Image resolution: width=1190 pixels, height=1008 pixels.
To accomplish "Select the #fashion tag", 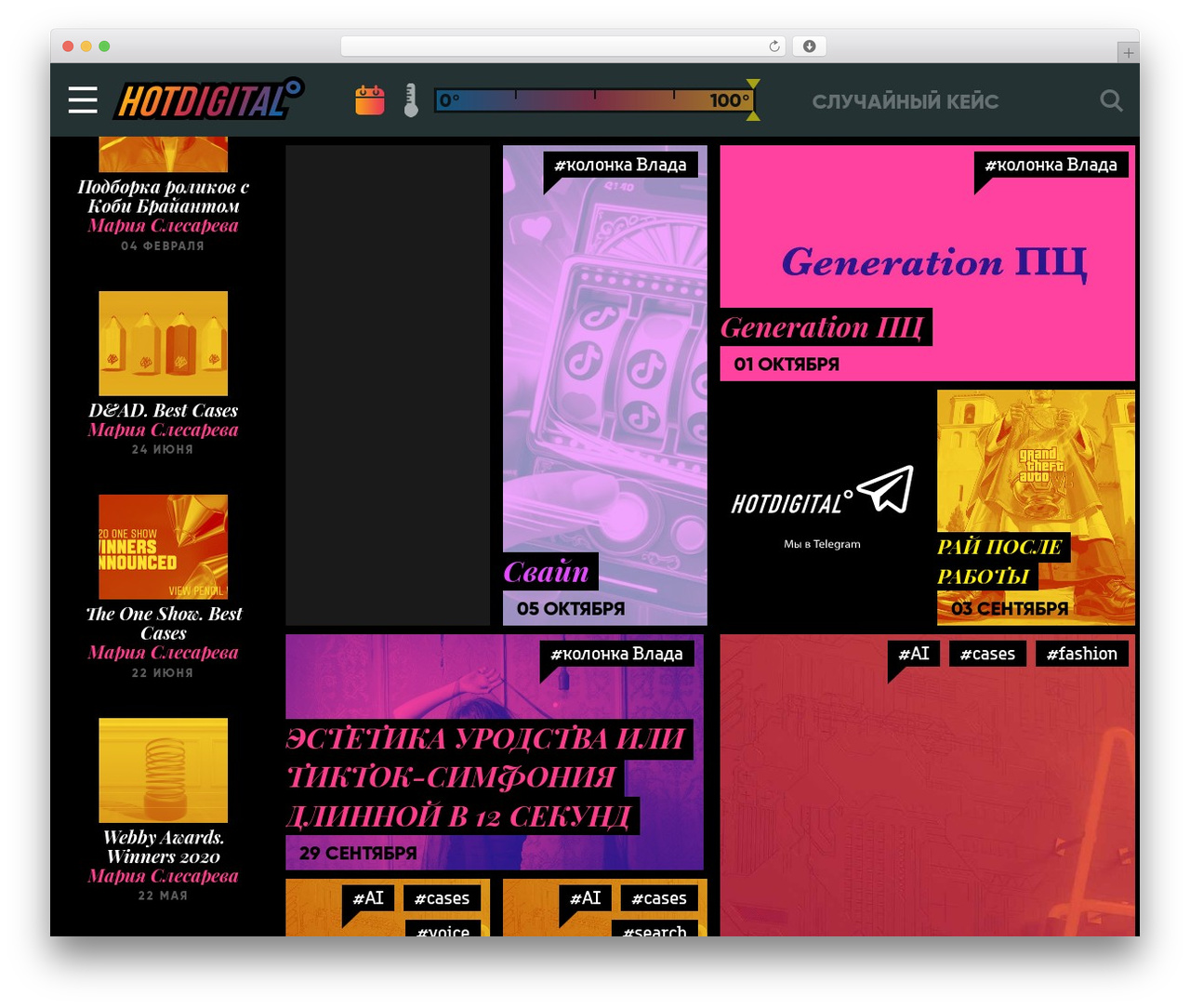I will pos(1082,654).
